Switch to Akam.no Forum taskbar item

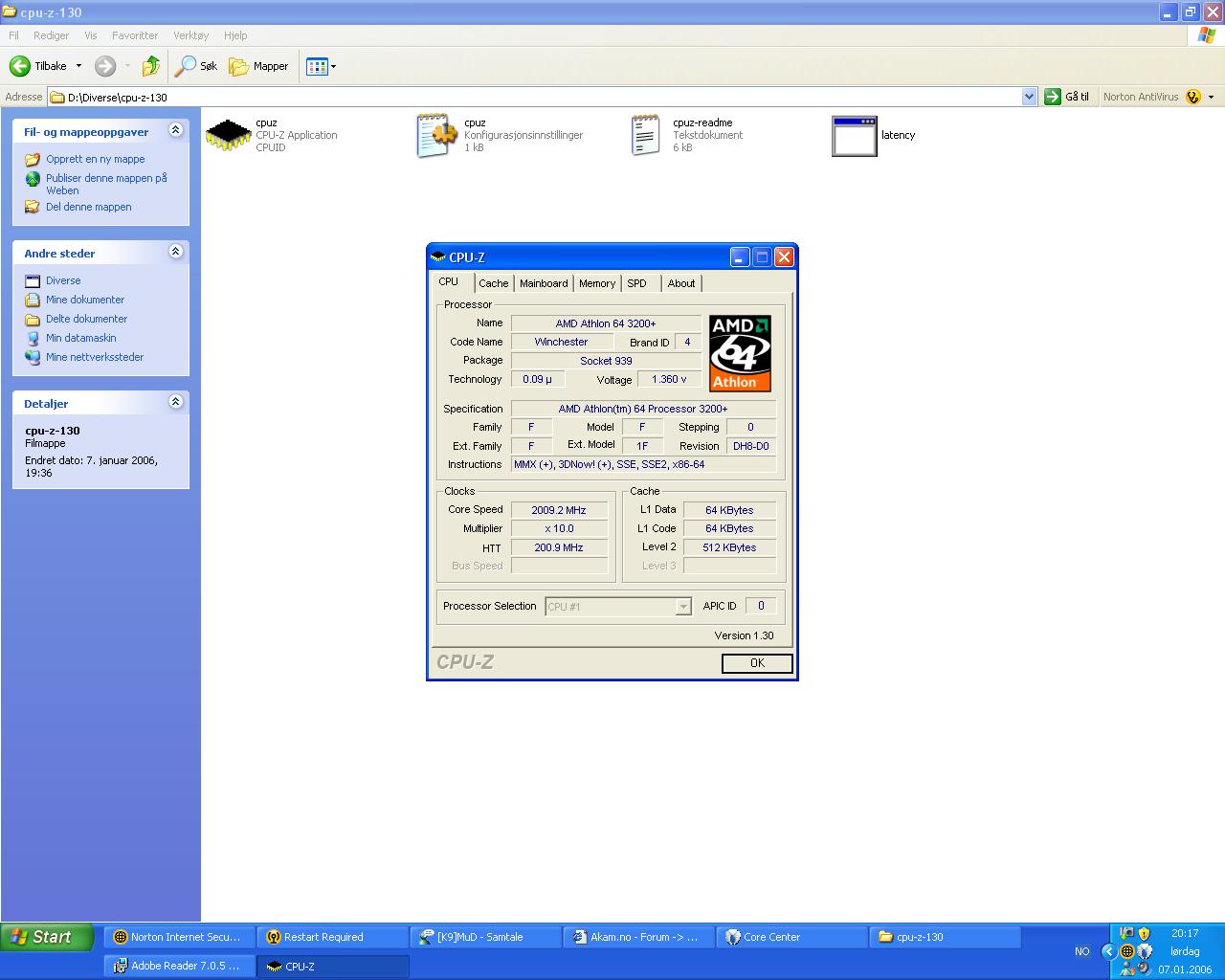[x=639, y=937]
